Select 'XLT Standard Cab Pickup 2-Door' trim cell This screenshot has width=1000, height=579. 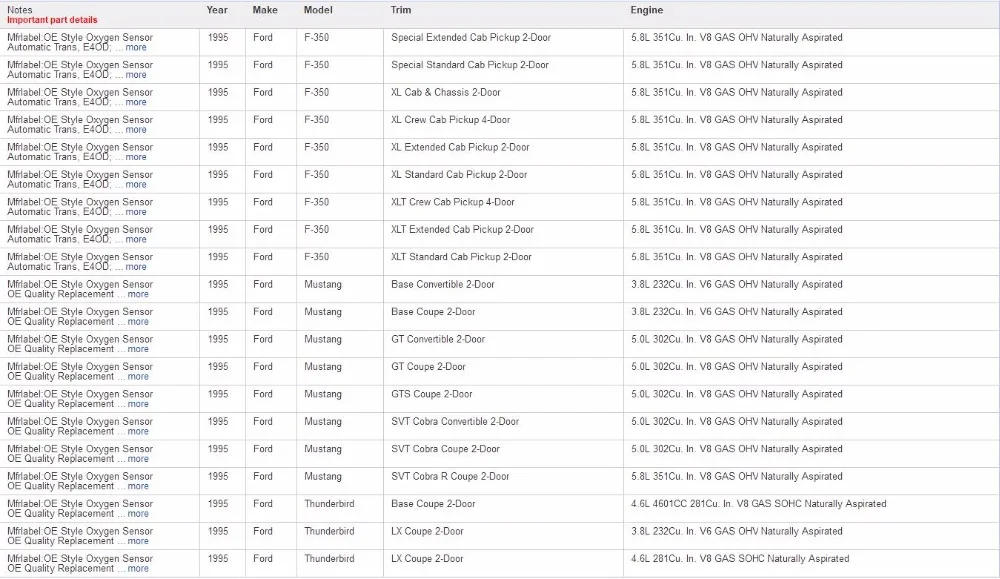tap(462, 257)
